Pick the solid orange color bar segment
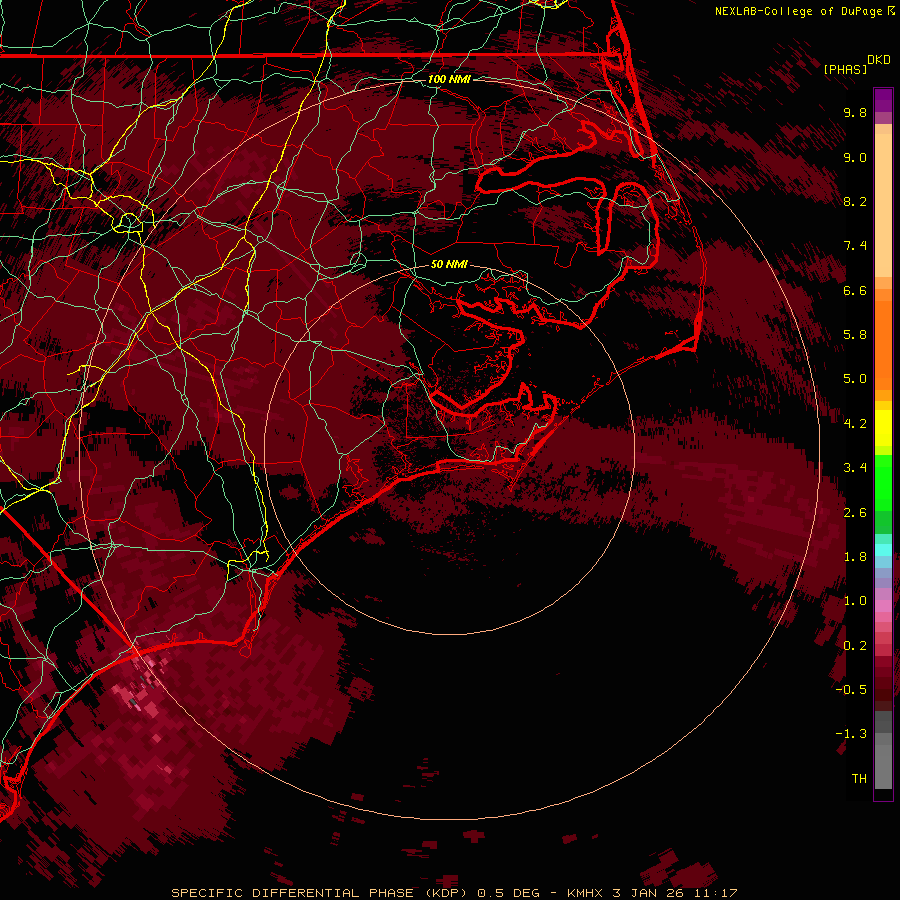Viewport: 900px width, 900px height. (x=883, y=345)
